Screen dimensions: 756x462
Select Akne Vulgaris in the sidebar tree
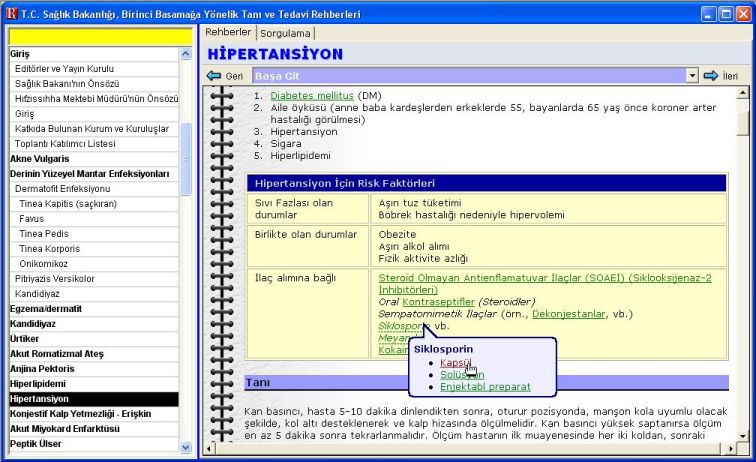pos(40,158)
